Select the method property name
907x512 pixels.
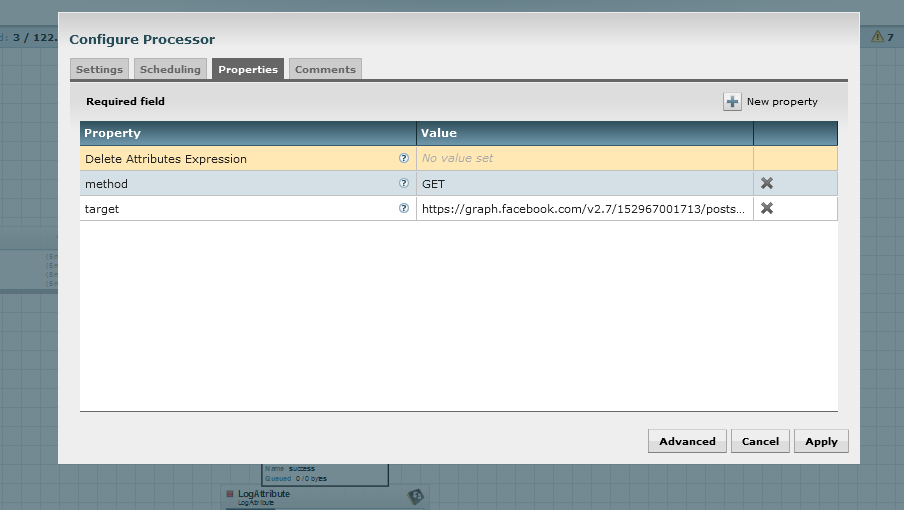click(106, 184)
